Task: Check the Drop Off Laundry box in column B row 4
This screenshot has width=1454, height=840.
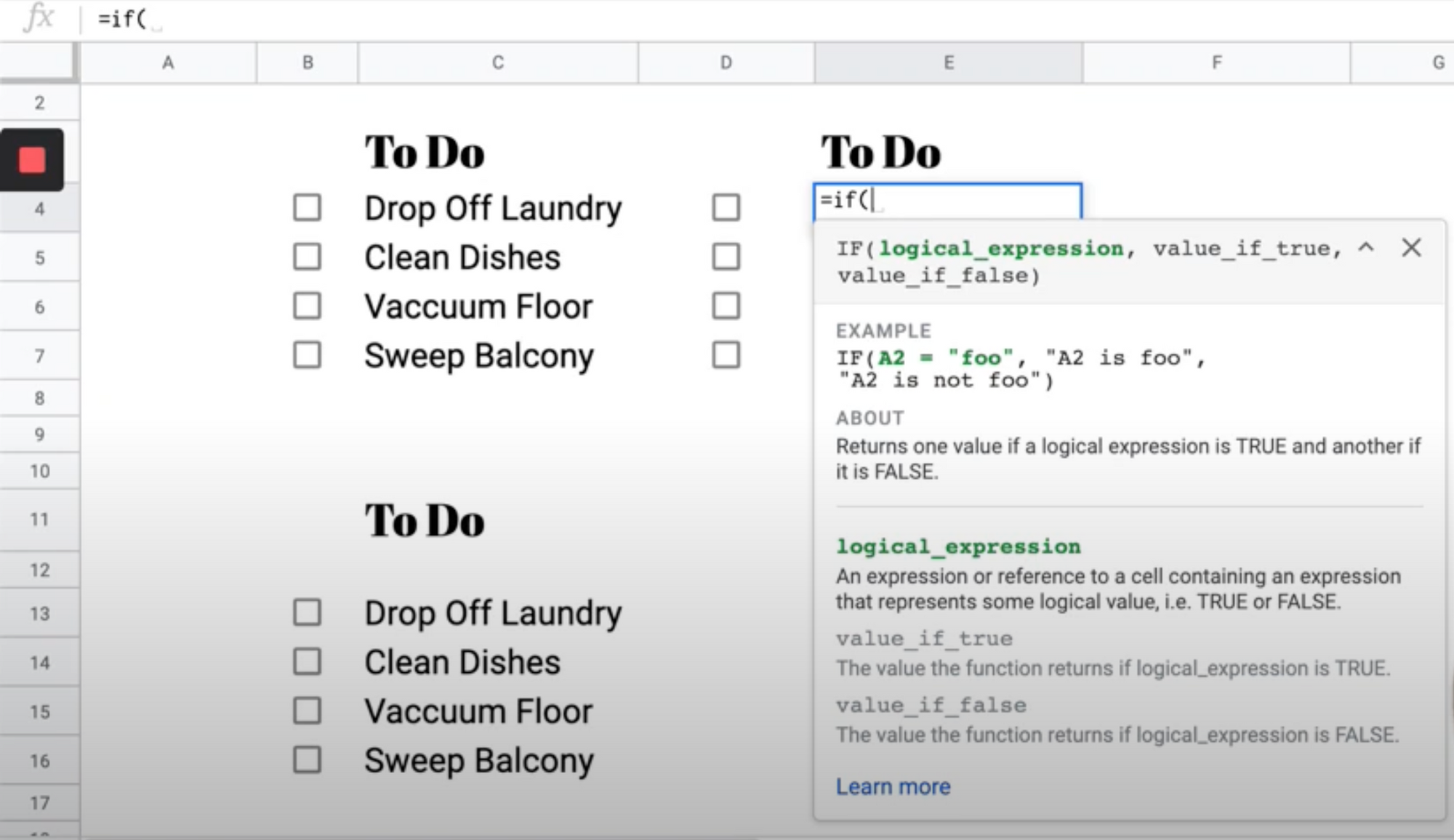Action: click(307, 208)
